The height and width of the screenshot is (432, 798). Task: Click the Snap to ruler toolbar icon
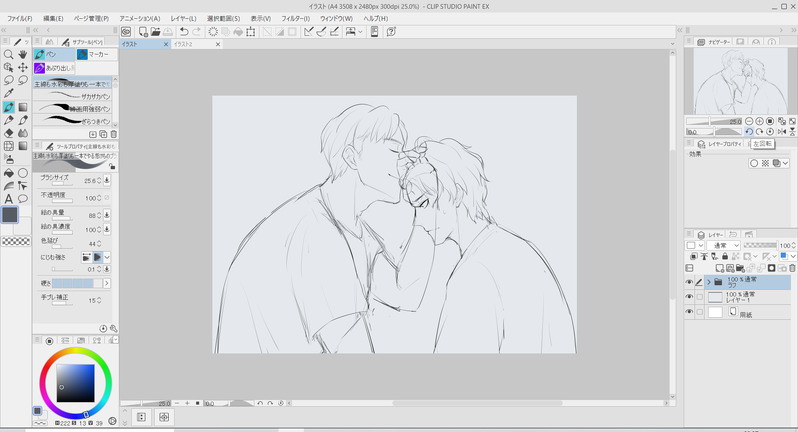click(308, 32)
